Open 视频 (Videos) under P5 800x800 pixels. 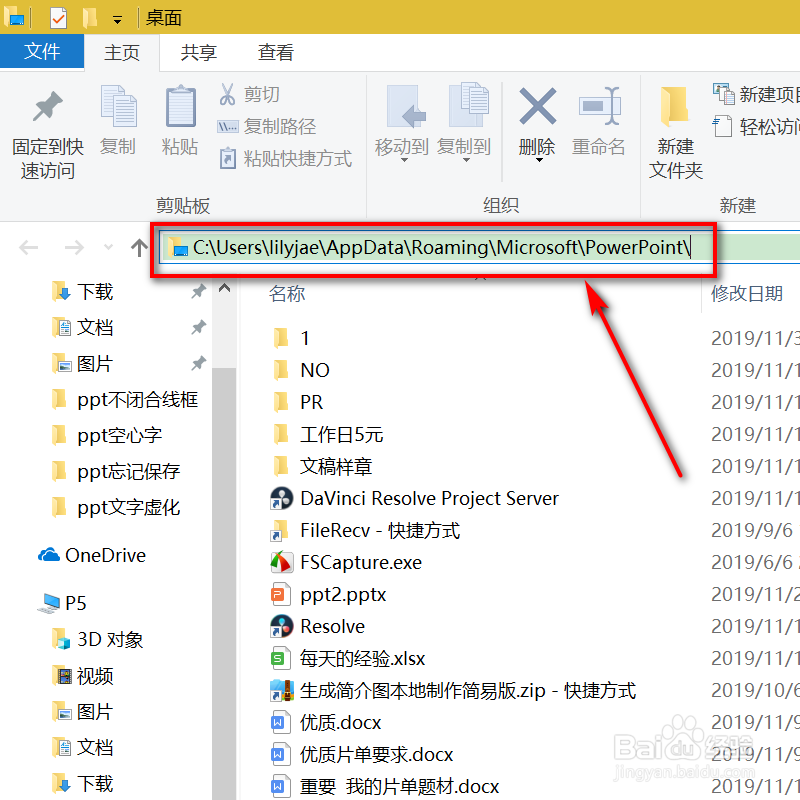click(x=82, y=676)
